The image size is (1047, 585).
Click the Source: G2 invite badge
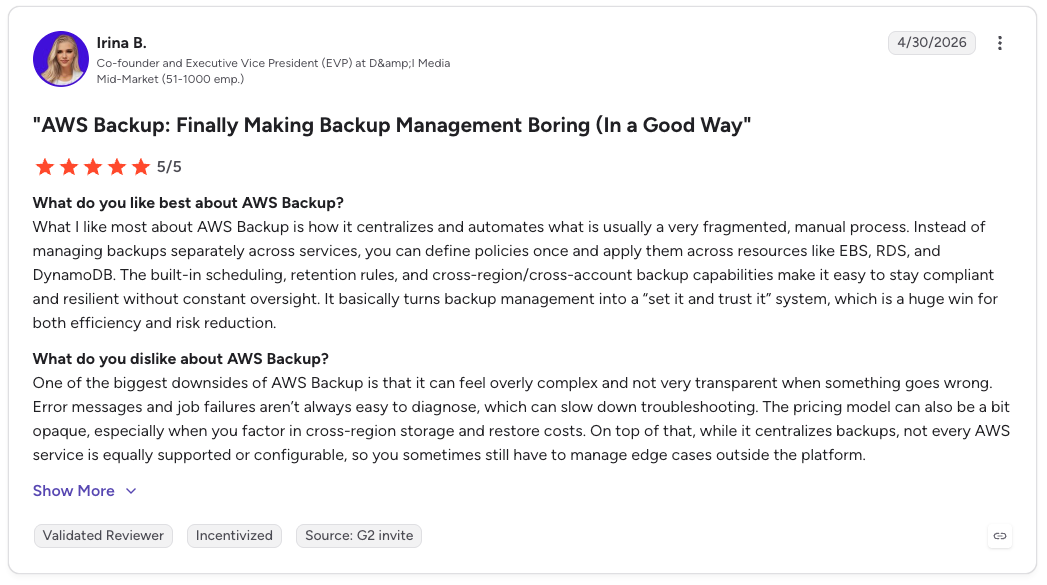(359, 536)
